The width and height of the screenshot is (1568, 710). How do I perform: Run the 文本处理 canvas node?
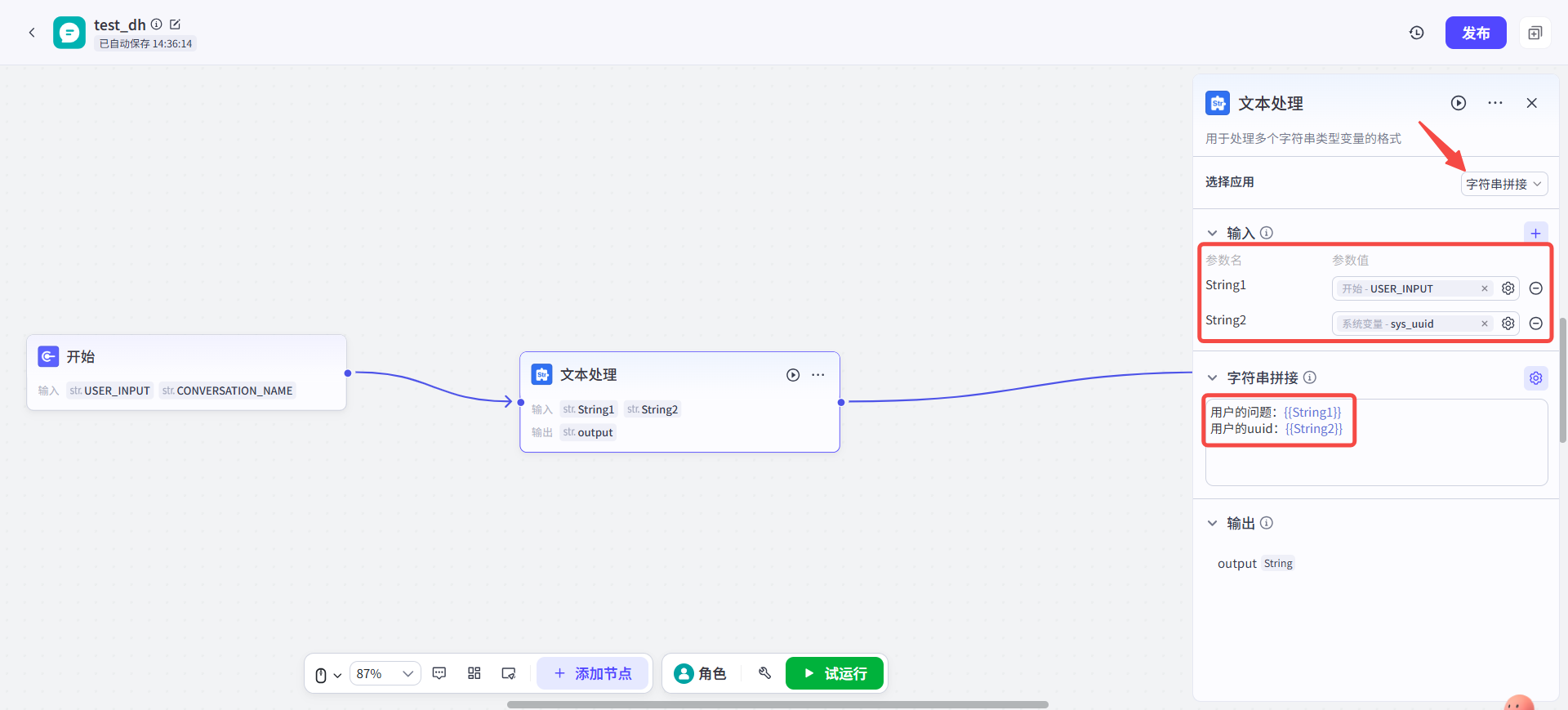click(793, 375)
